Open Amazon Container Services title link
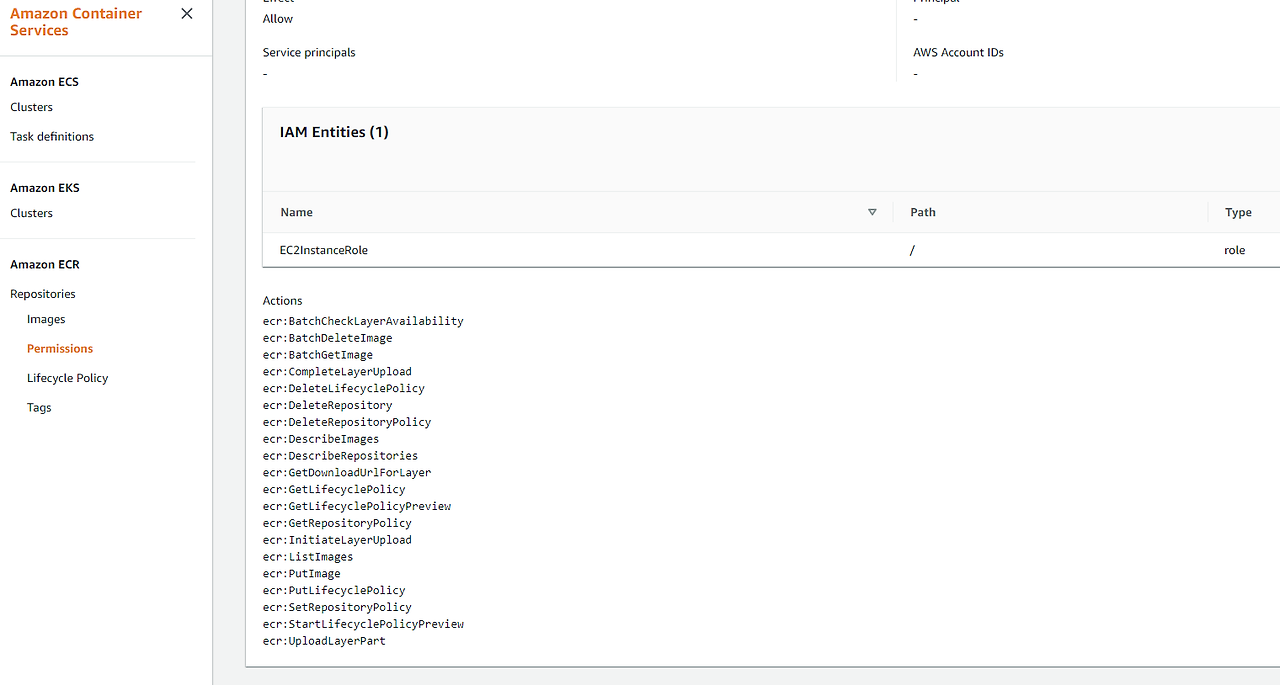 (76, 22)
